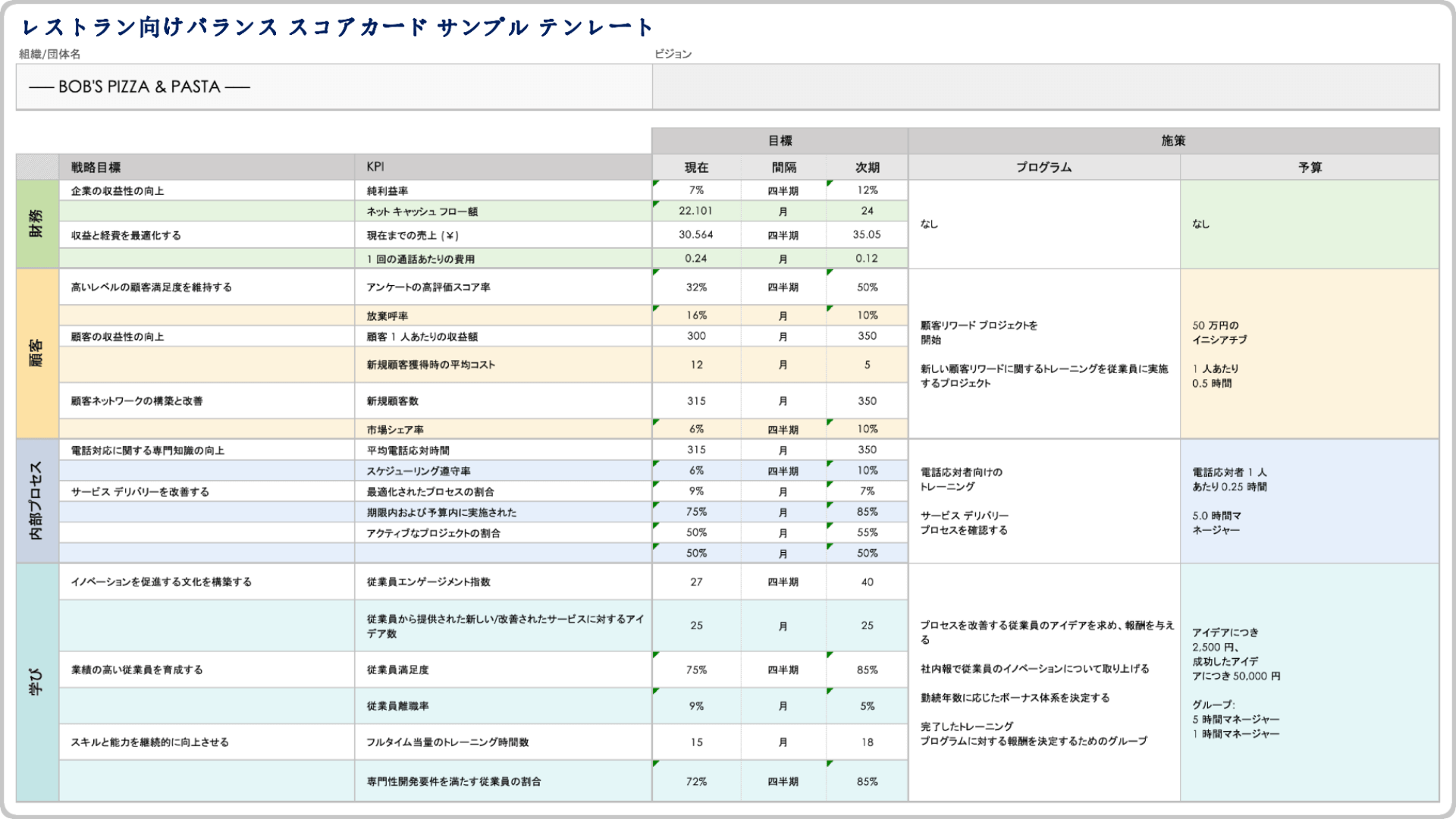Screen dimensions: 1456x819
Task: Select the cell 顧客ネットワークの構築と改善
Action: click(x=207, y=400)
